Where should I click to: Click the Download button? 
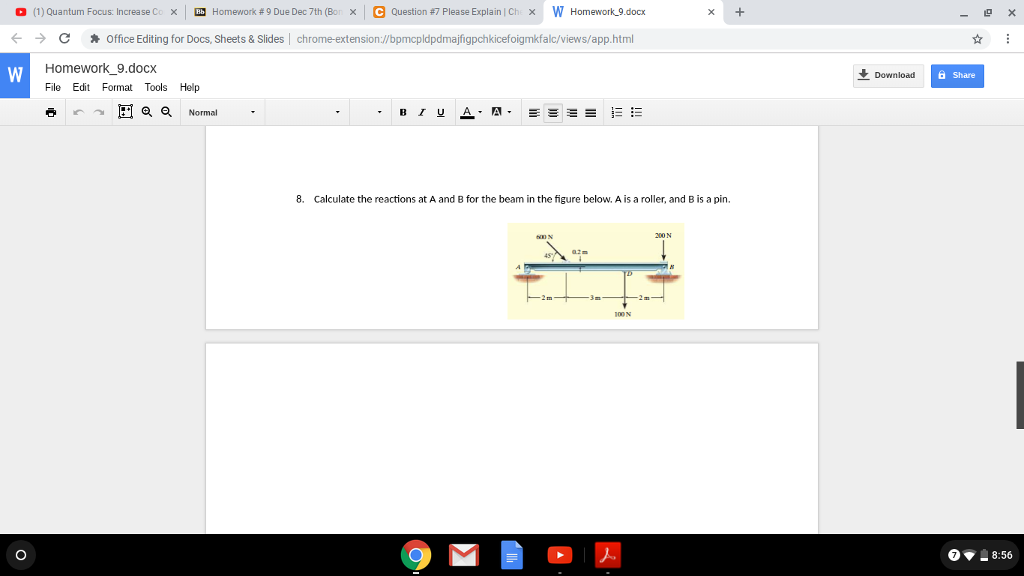point(887,75)
